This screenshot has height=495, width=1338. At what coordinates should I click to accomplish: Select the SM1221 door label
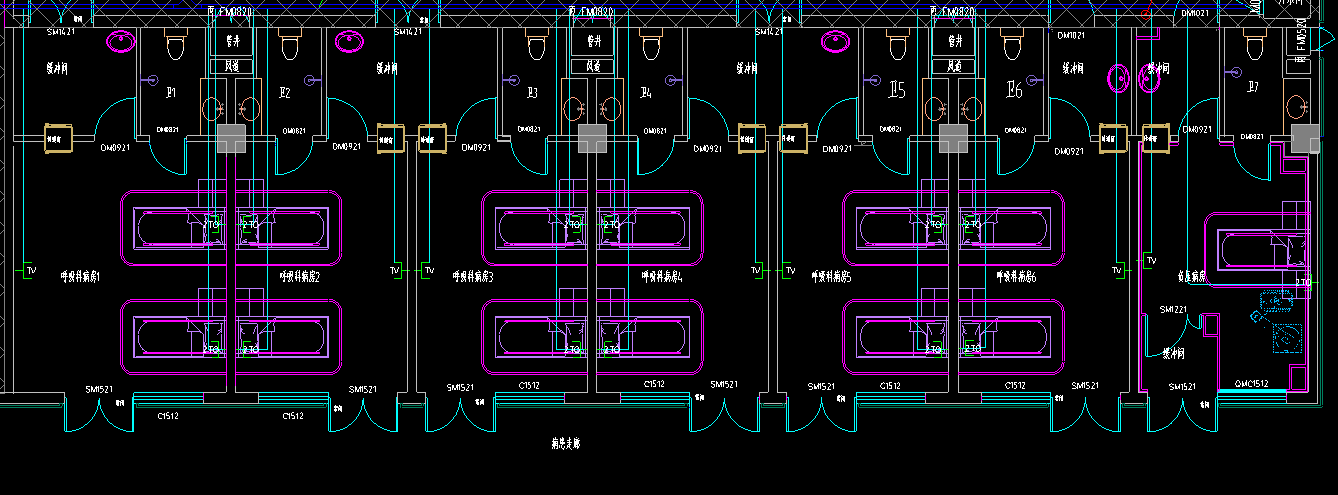click(x=1173, y=310)
